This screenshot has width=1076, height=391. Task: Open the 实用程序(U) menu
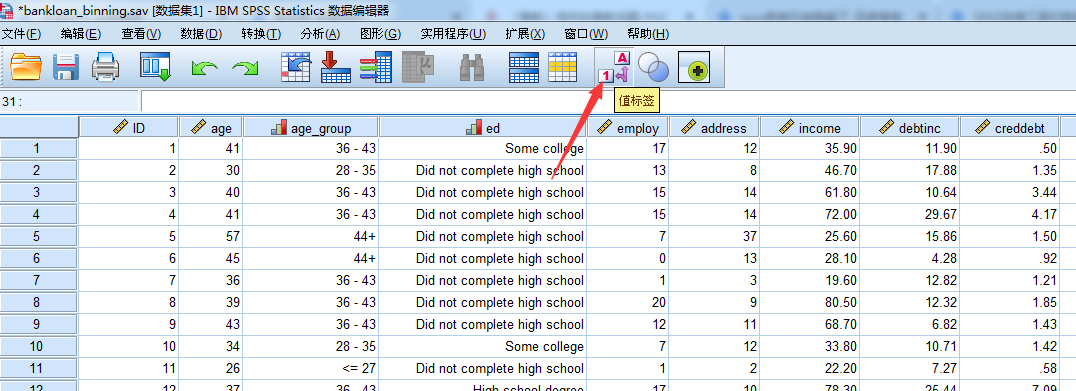click(x=453, y=34)
